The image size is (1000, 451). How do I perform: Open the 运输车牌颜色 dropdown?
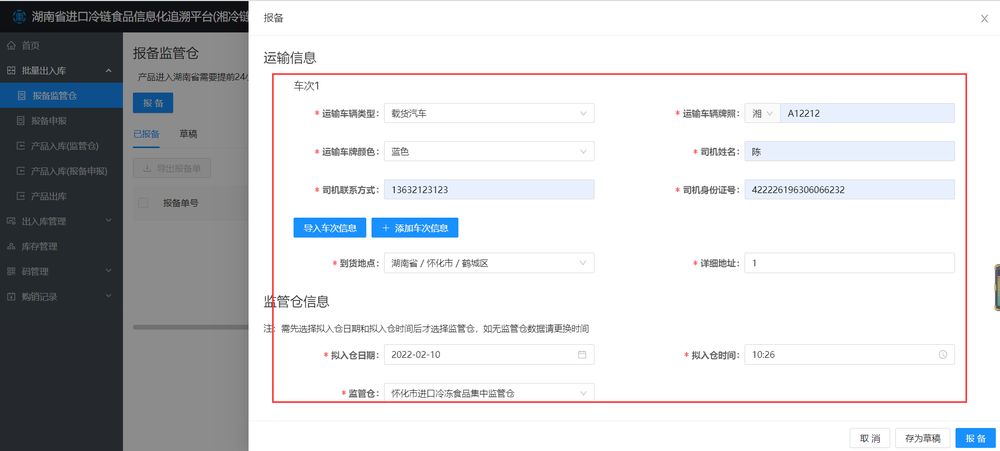coord(489,152)
